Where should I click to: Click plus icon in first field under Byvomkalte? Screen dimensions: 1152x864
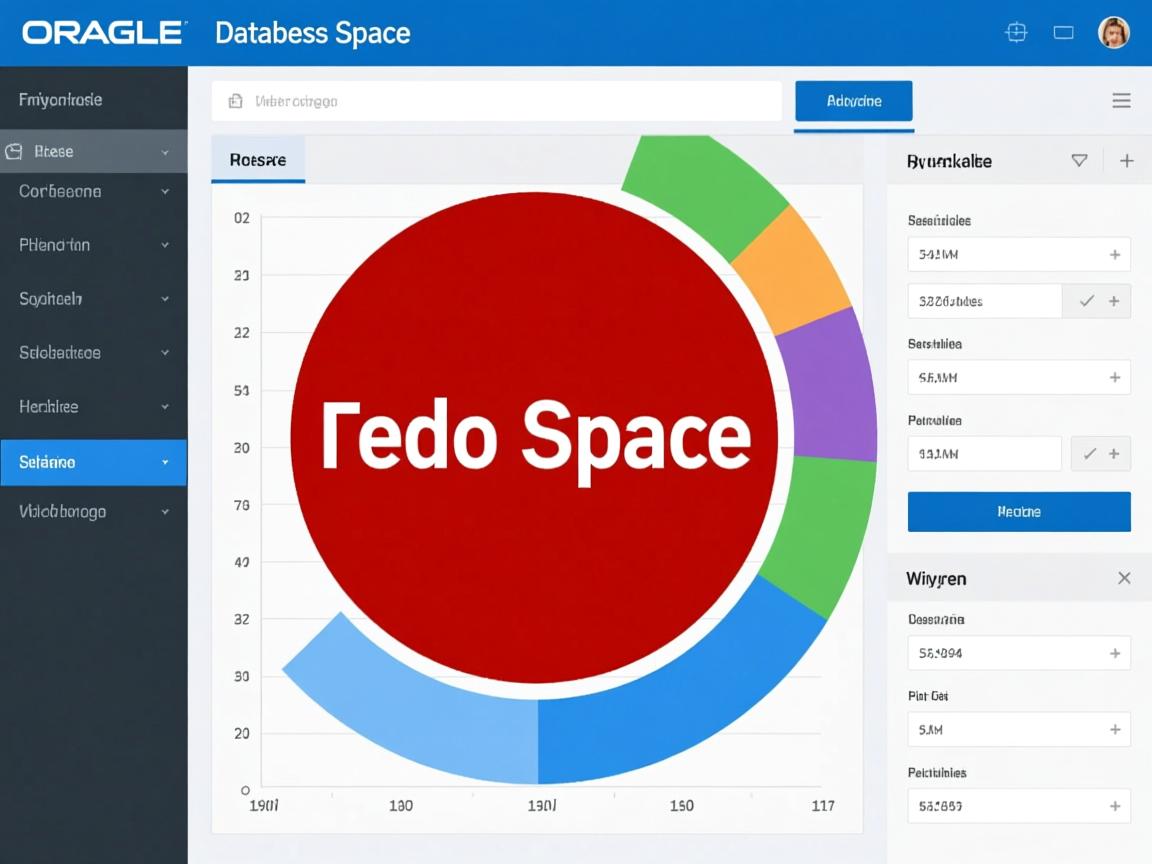[1114, 255]
